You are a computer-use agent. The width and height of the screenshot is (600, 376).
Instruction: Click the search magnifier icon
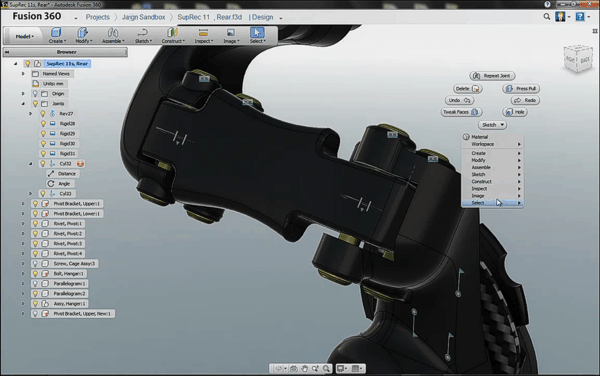(x=547, y=16)
